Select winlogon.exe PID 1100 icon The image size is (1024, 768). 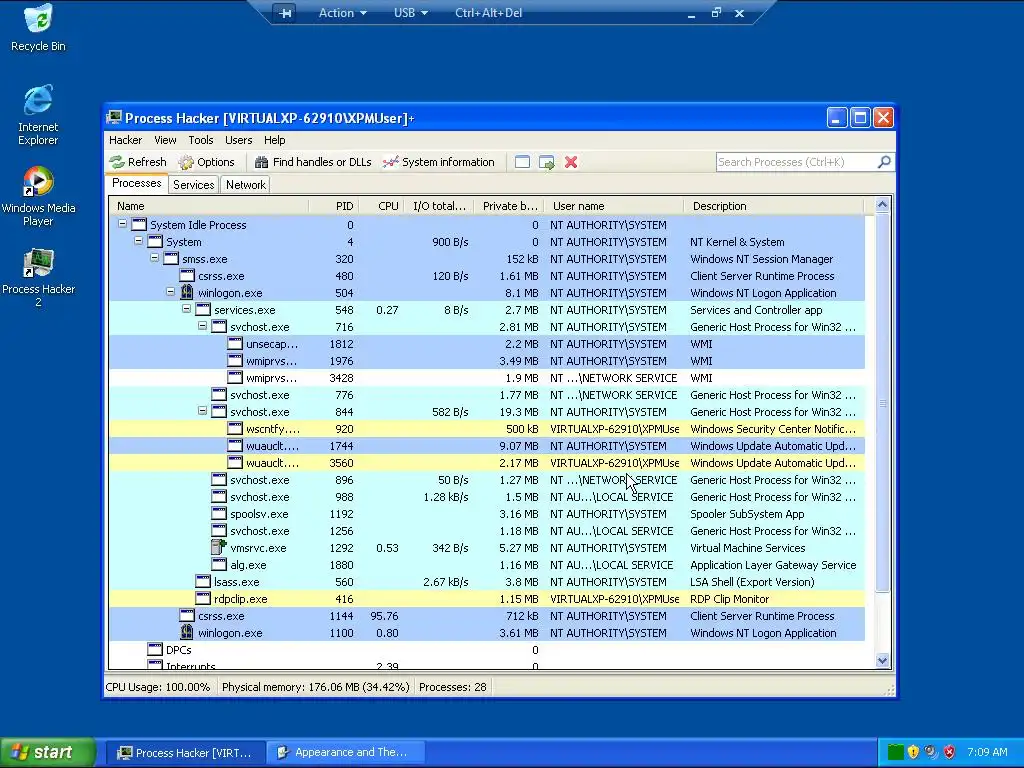[x=187, y=632]
